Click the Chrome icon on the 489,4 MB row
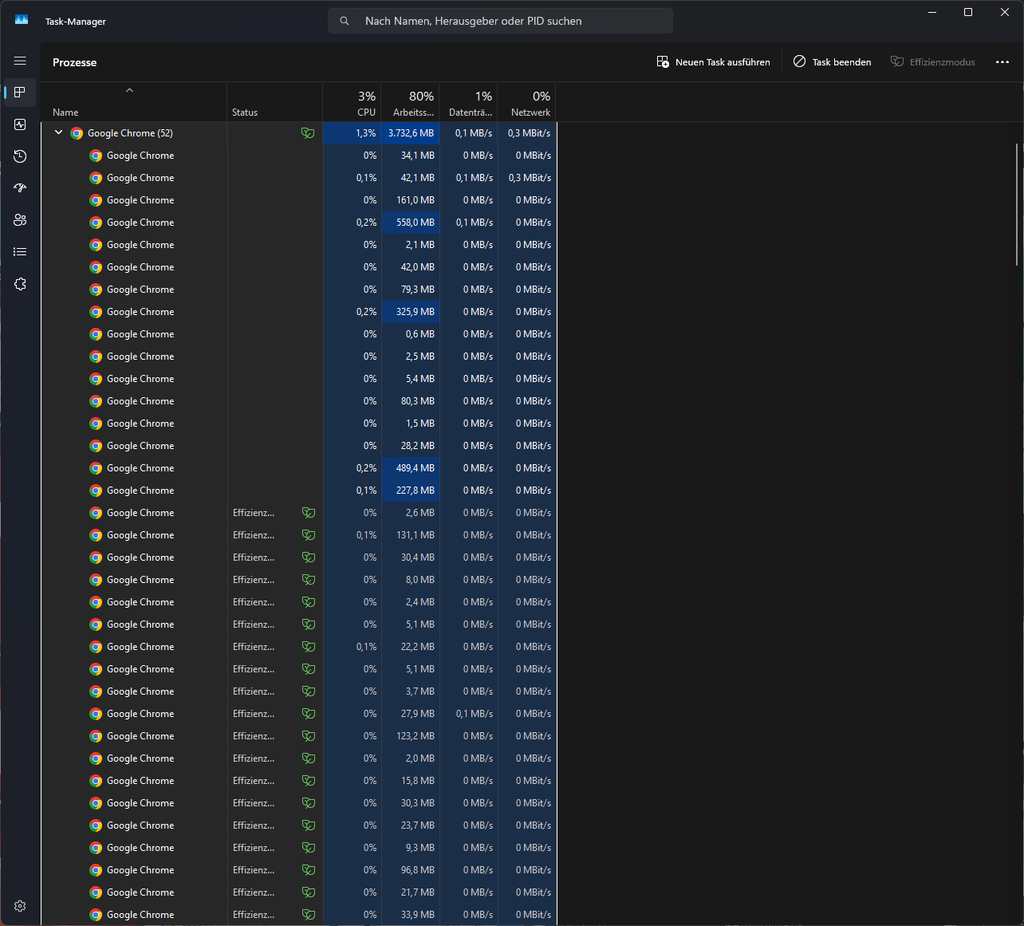Viewport: 1024px width, 926px height. coord(96,468)
